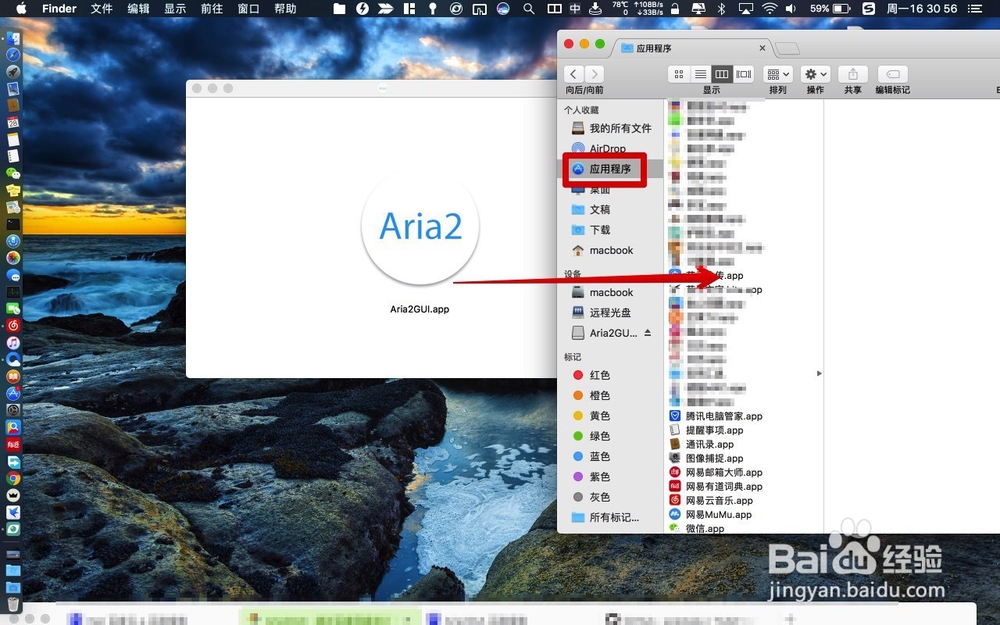Open 所有标记... in the sidebar
The width and height of the screenshot is (1000, 625).
(x=614, y=517)
